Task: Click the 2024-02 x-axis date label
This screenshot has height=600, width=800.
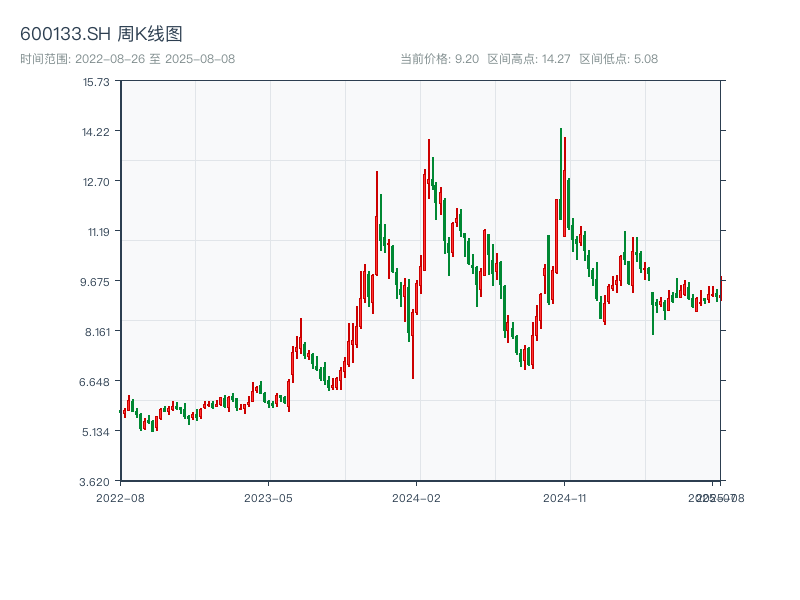Action: [417, 497]
